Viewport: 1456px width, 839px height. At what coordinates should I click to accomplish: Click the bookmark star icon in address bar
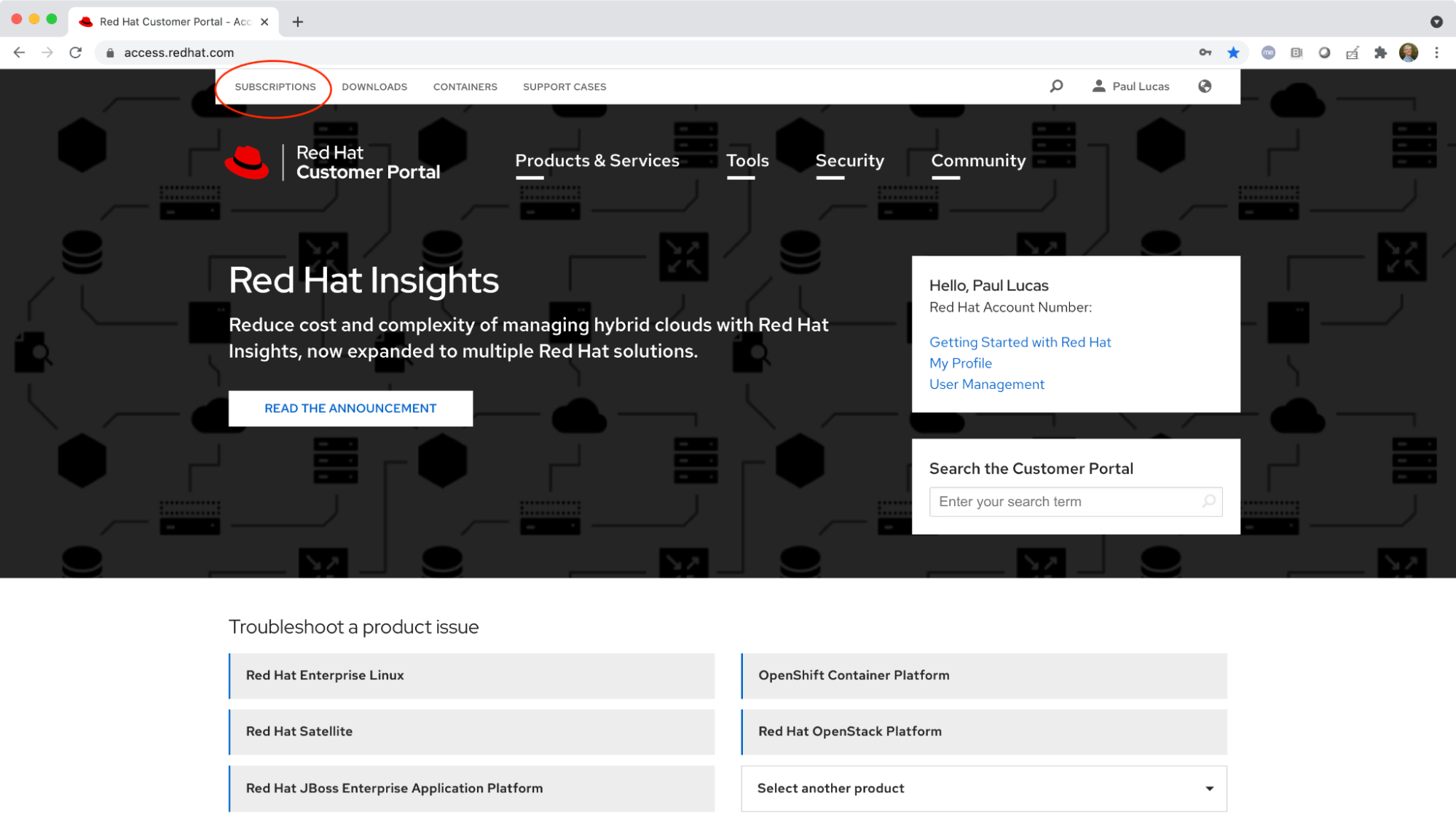click(1233, 52)
